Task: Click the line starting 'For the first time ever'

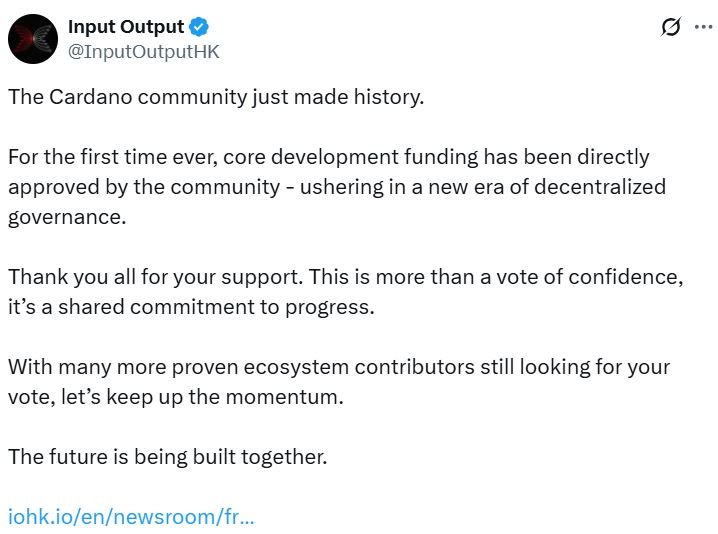Action: 328,157
